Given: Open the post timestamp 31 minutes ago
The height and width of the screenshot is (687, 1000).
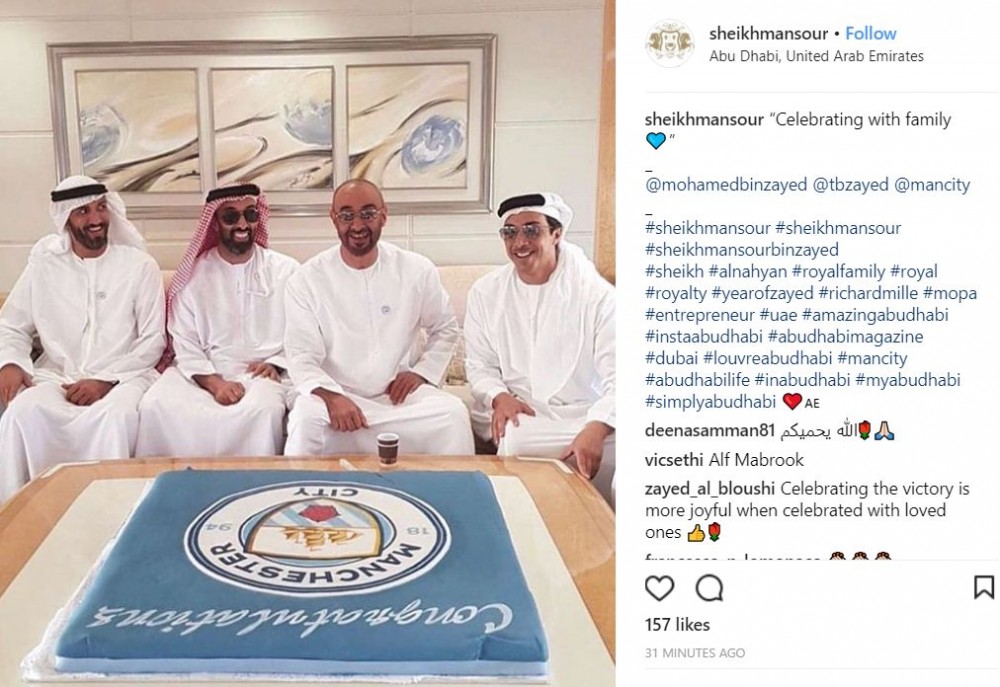Looking at the screenshot, I should (x=695, y=653).
